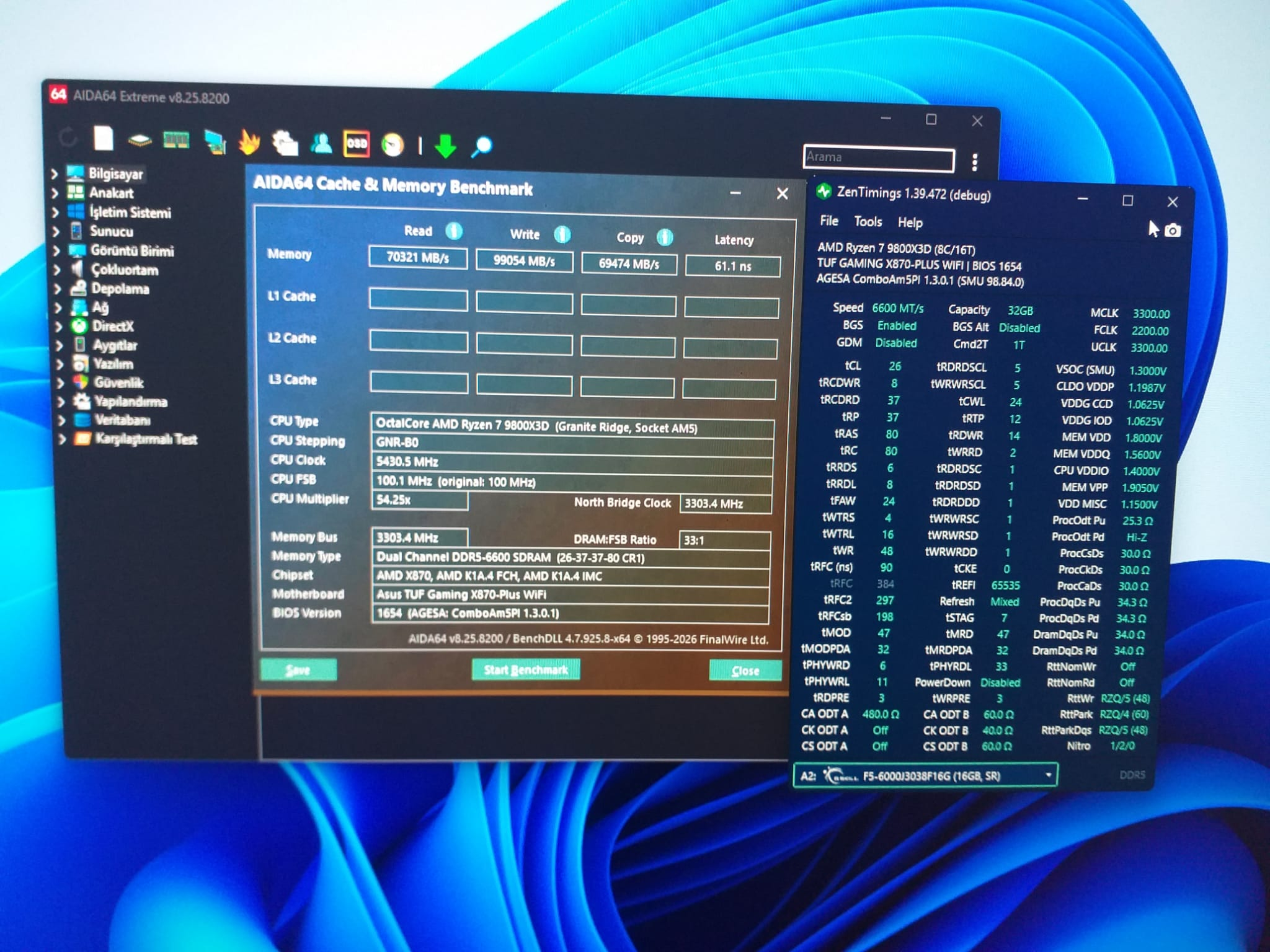This screenshot has height=952, width=1270.
Task: Open the Tools menu in ZenTimings
Action: 868,221
